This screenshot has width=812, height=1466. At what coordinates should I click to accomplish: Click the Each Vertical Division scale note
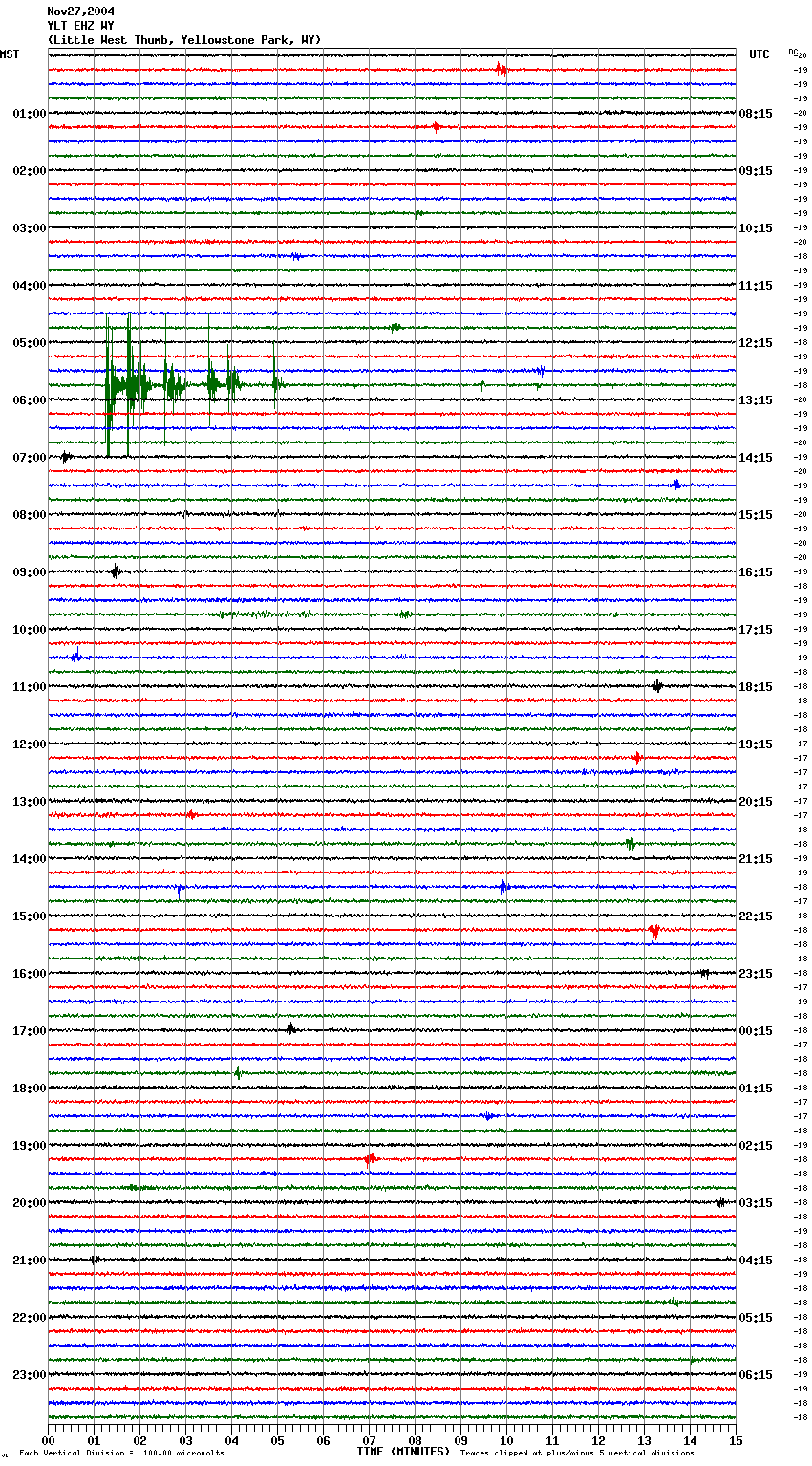[x=121, y=1454]
